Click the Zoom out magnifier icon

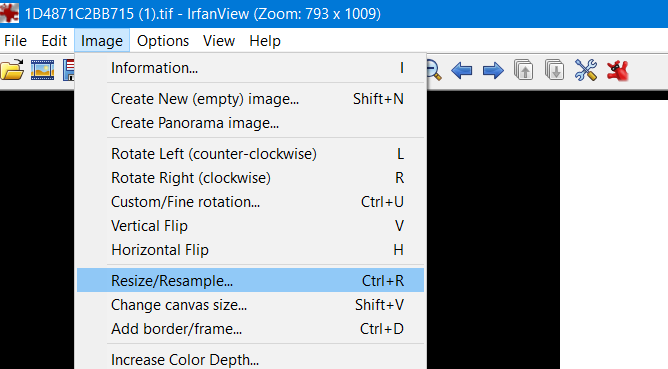[x=434, y=70]
